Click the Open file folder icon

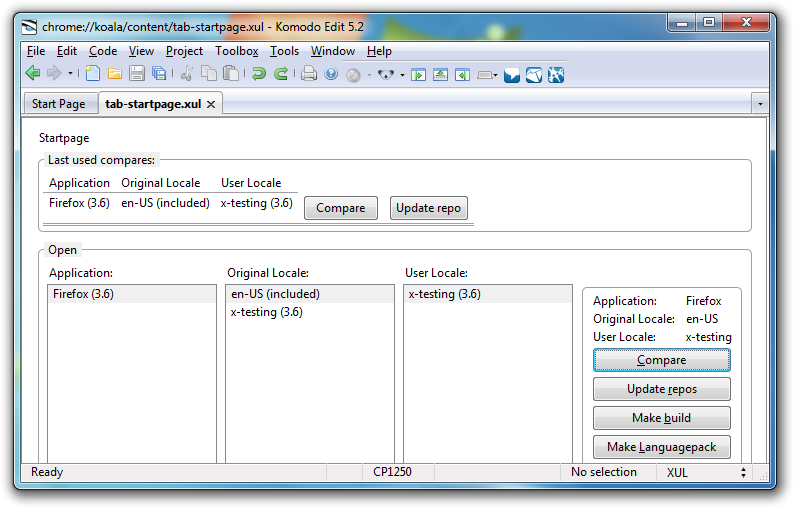click(115, 74)
